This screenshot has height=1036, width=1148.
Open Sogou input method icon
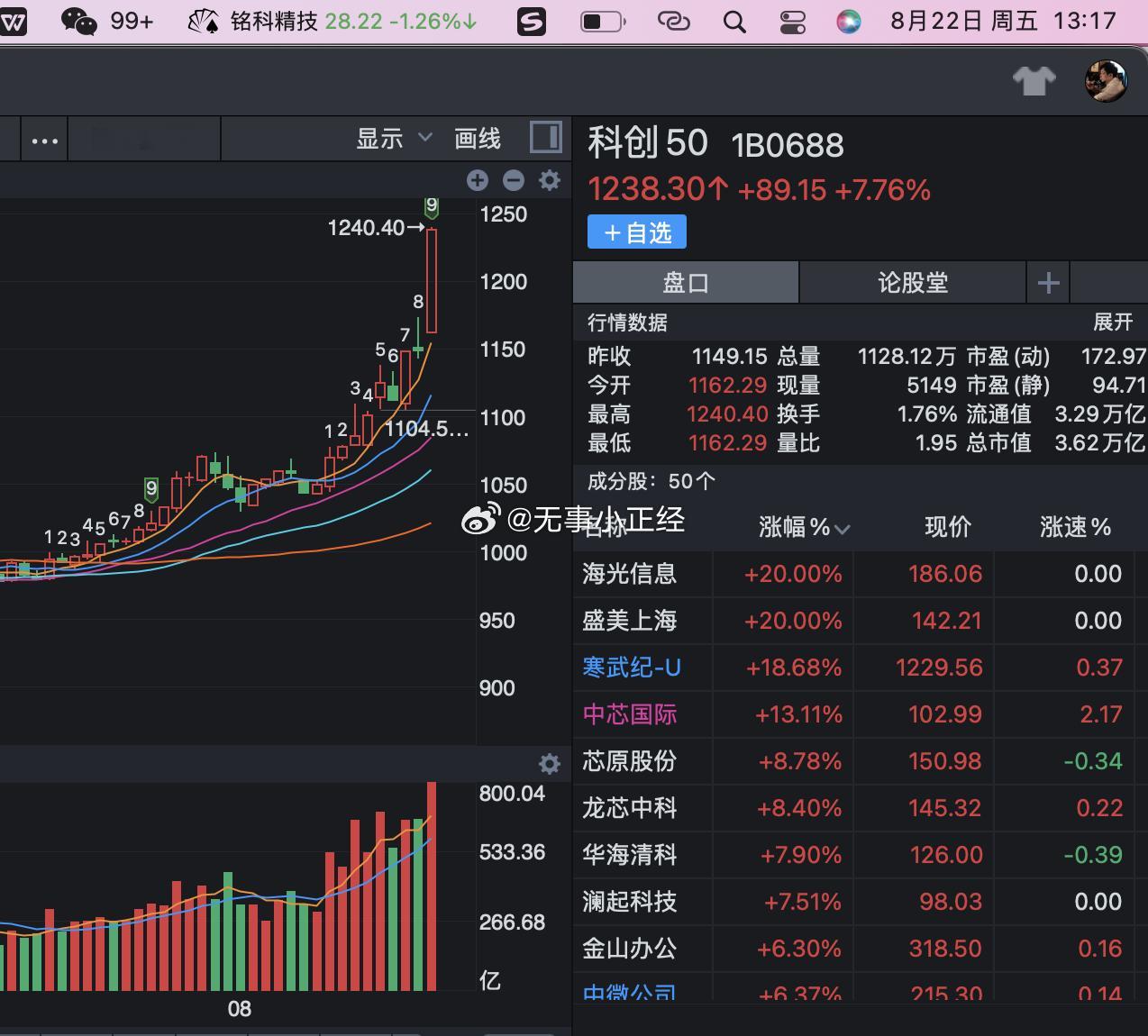coord(532,21)
